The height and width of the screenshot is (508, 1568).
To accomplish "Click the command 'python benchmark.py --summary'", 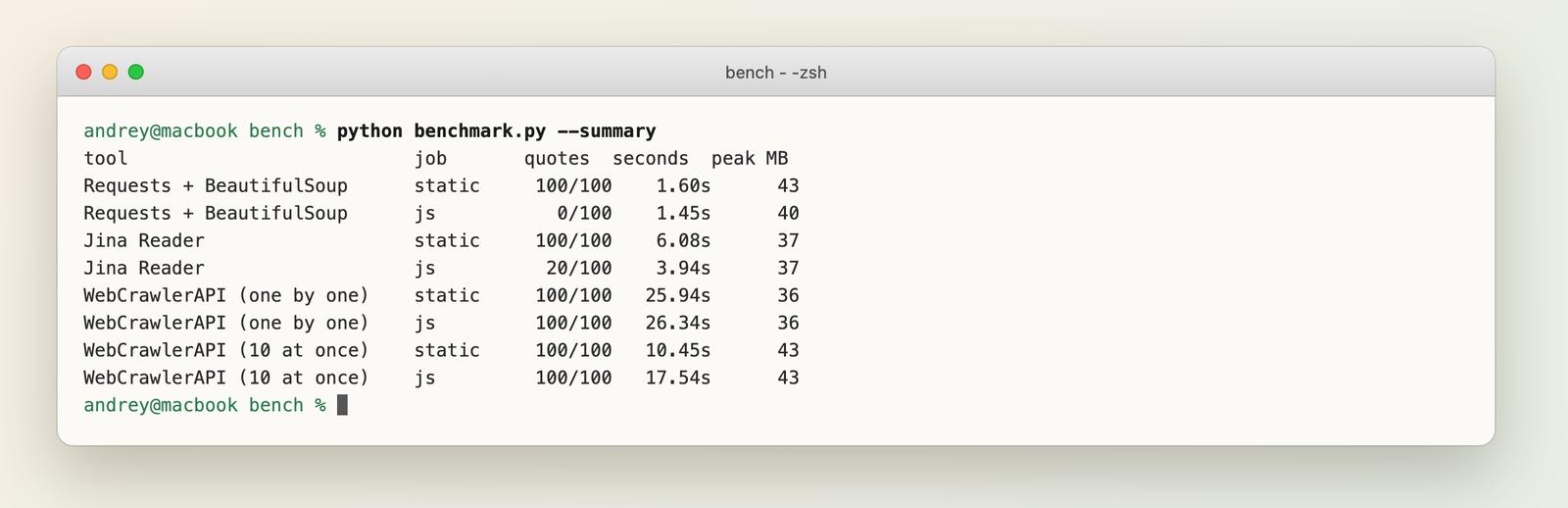I will point(497,131).
